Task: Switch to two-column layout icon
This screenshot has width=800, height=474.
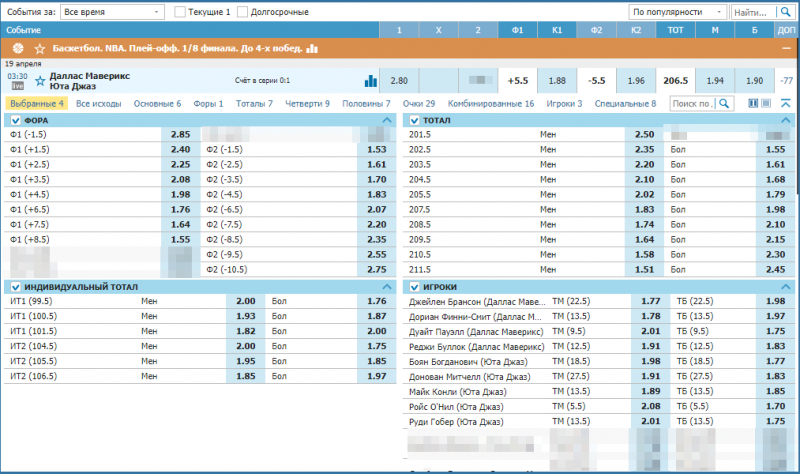Action: click(x=753, y=103)
